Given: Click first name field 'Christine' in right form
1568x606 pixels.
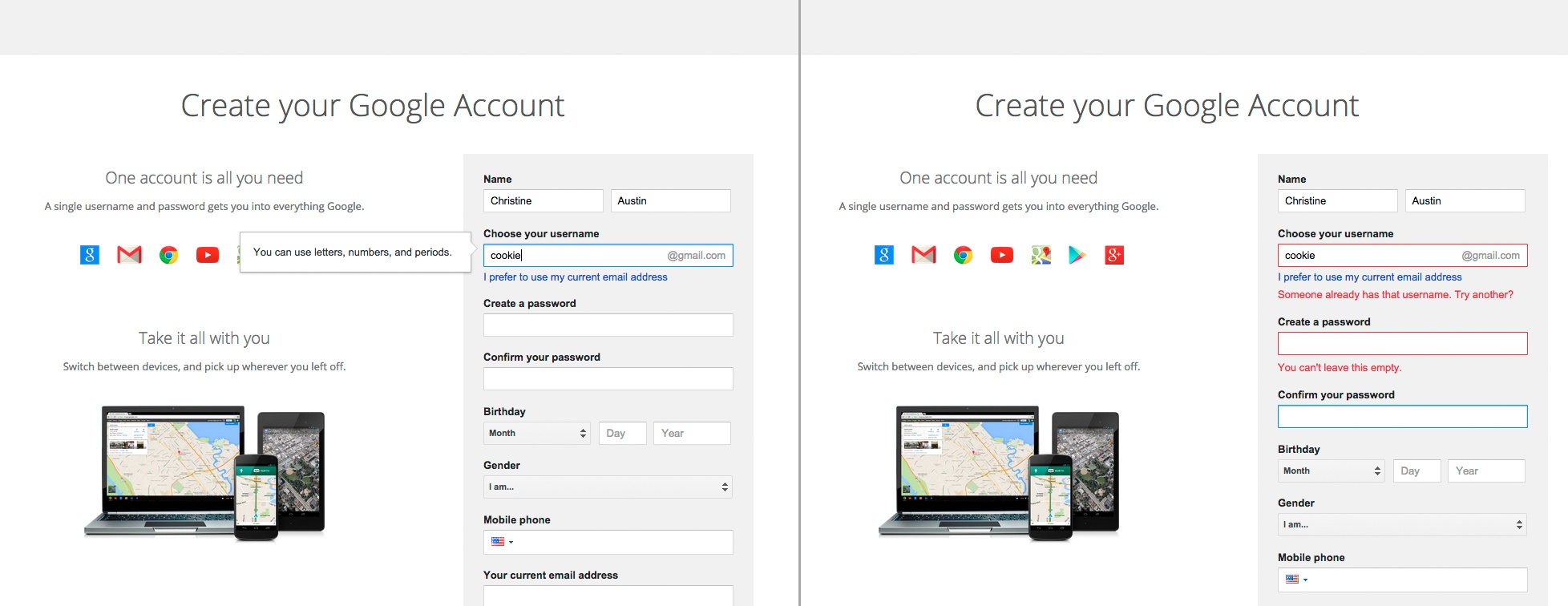Looking at the screenshot, I should (x=1338, y=200).
